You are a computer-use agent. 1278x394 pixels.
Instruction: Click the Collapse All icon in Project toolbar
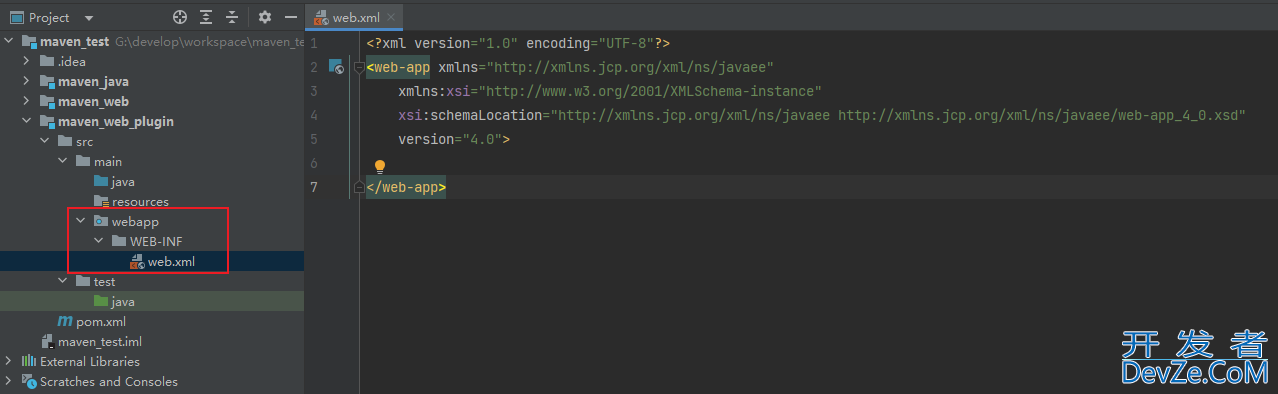(x=232, y=17)
